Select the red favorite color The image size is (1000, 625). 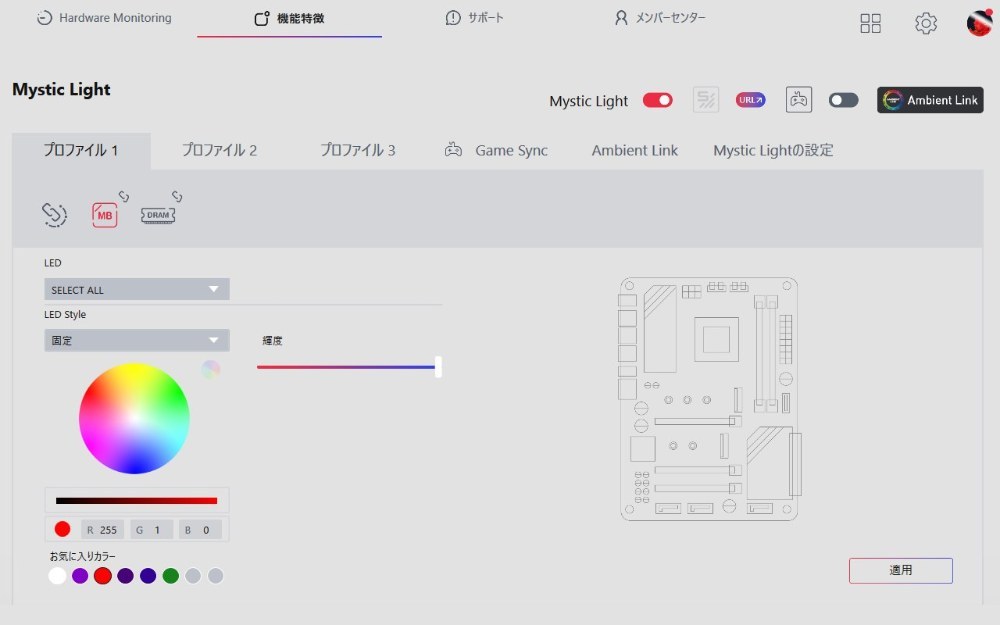(103, 576)
